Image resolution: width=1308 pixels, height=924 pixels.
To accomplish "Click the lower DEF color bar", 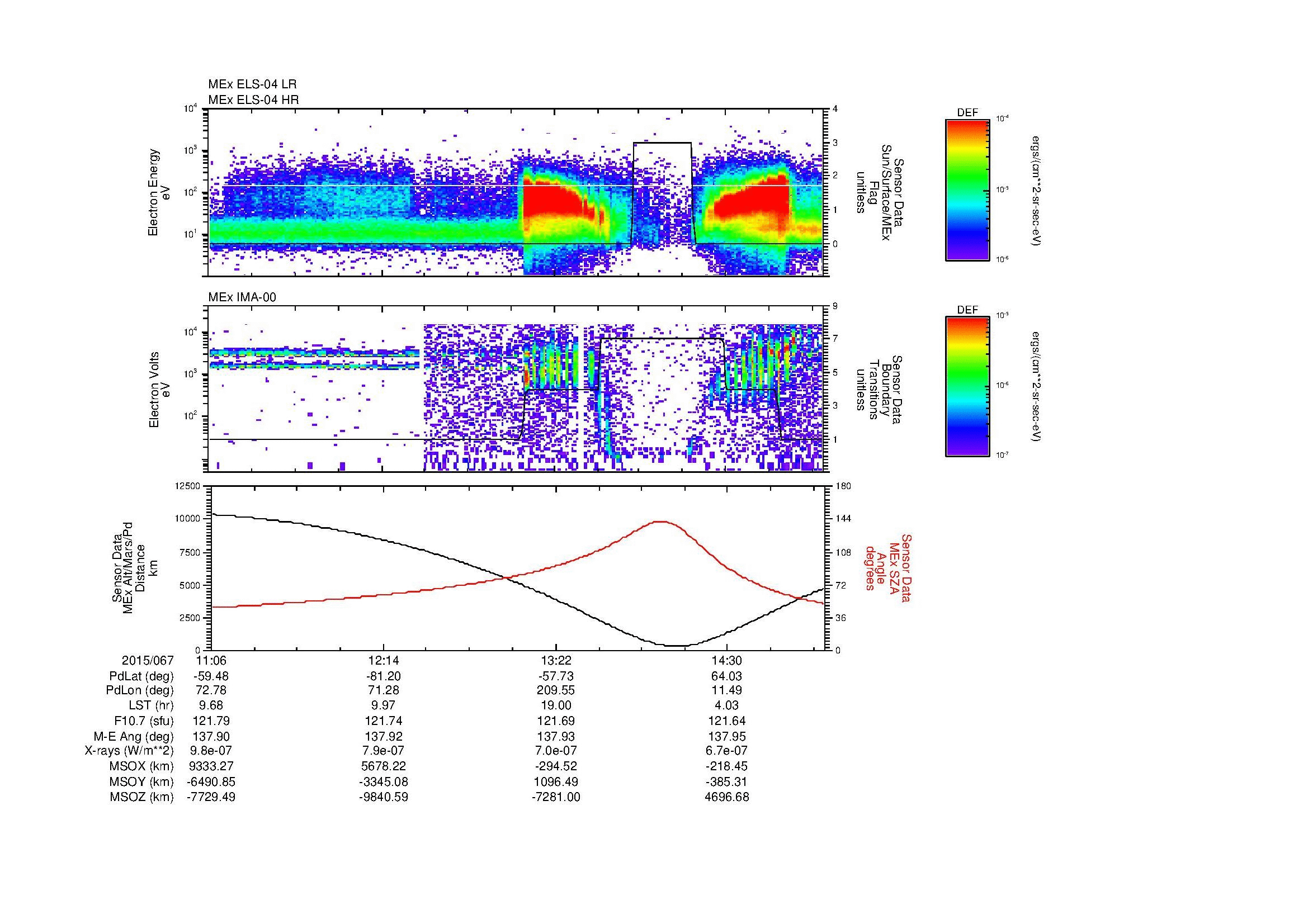I will (967, 387).
